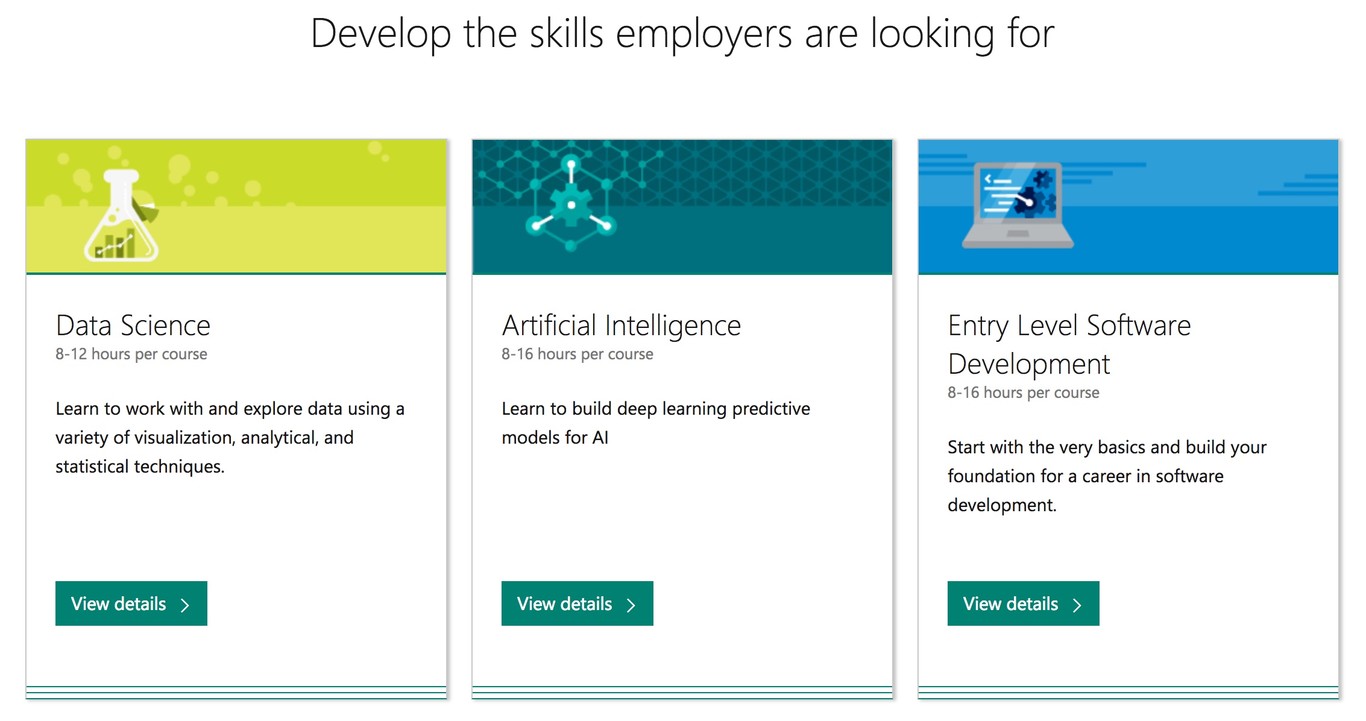Click the laptop icon for Software Development
This screenshot has height=721, width=1366.
[x=1017, y=207]
